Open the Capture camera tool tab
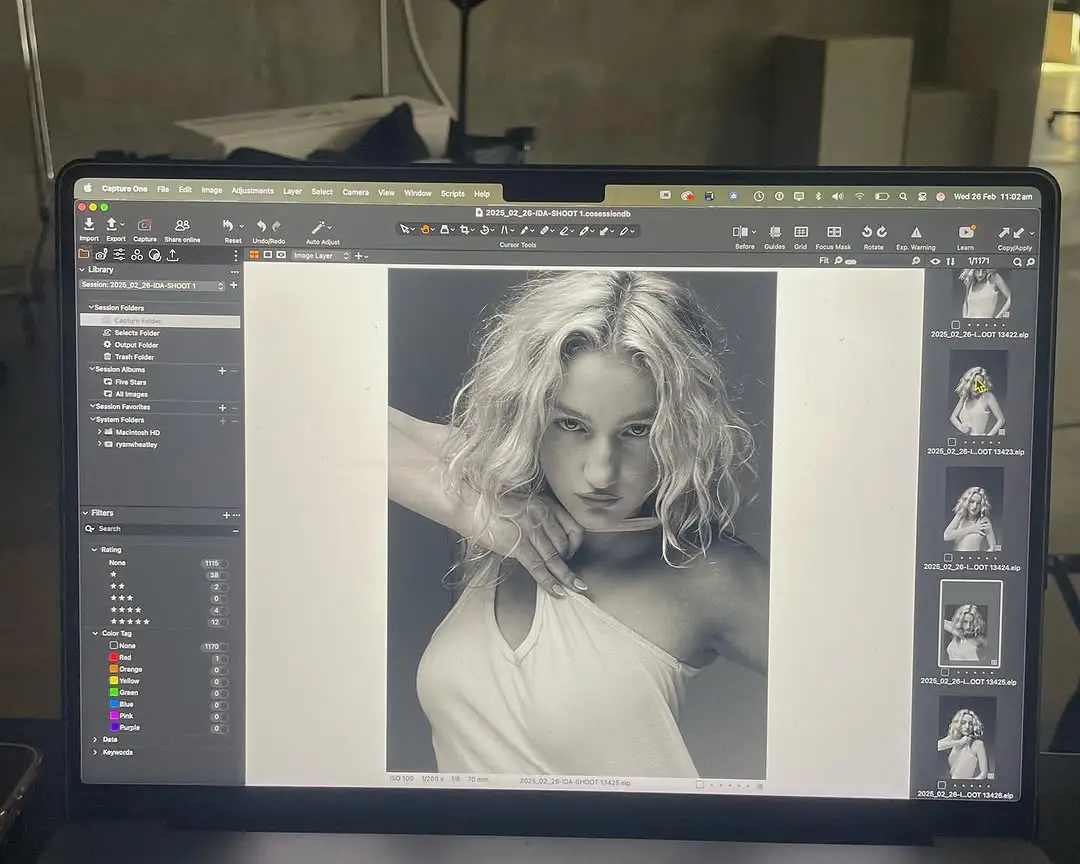Viewport: 1080px width, 864px height. pos(101,255)
